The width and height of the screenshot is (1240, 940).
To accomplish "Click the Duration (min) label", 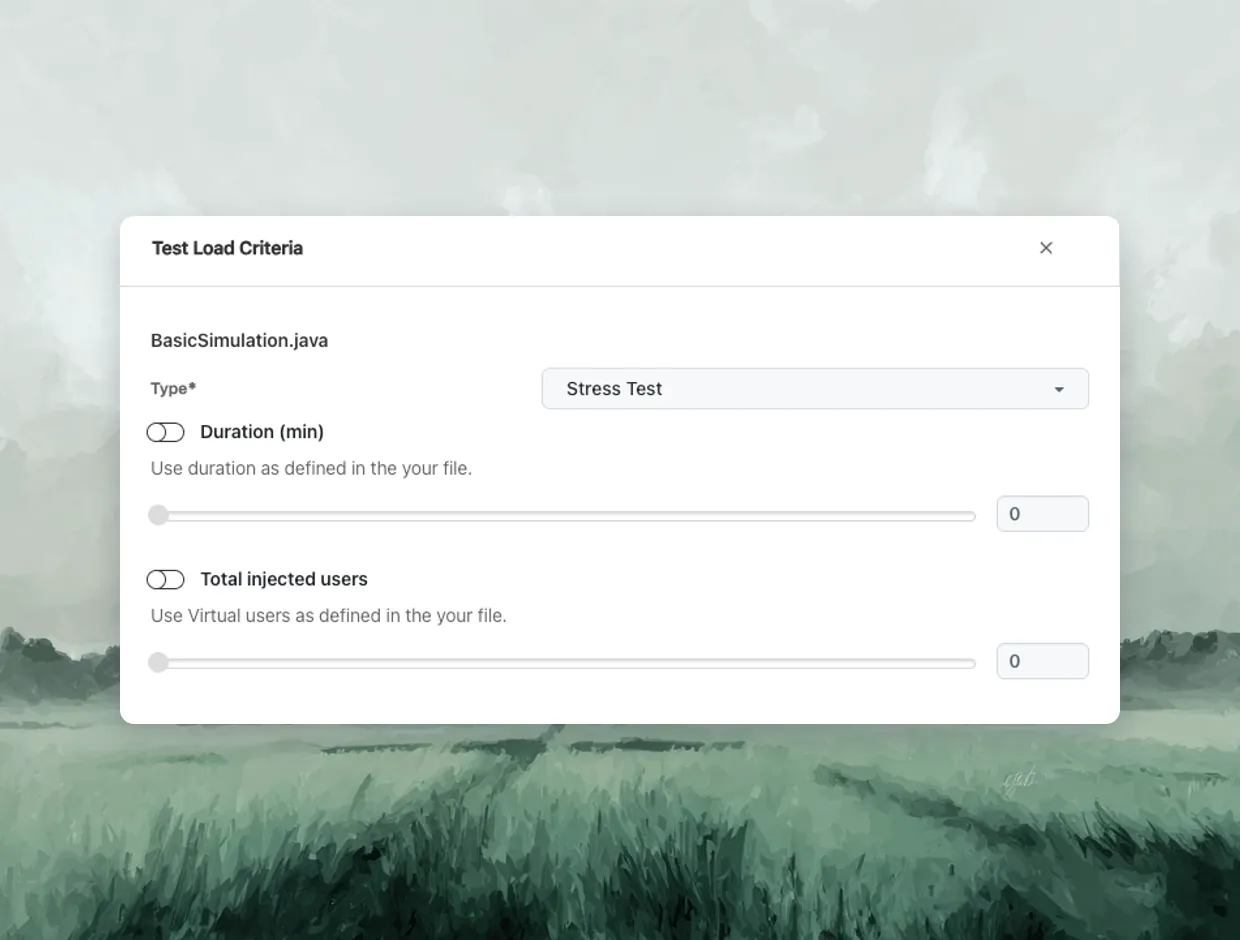I will click(x=262, y=432).
